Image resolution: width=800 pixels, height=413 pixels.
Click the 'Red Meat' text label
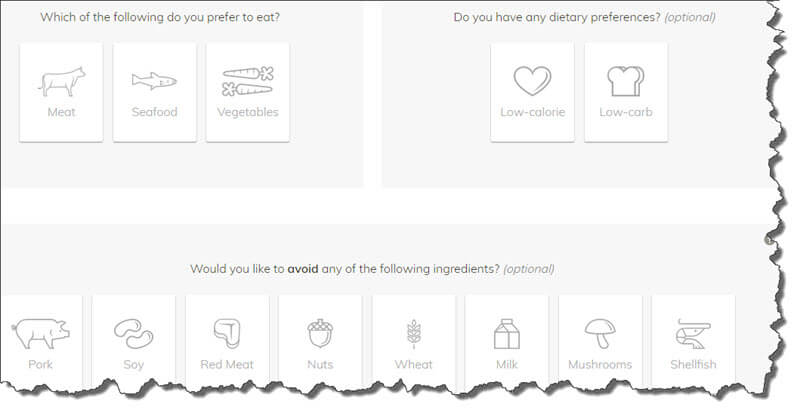[x=227, y=365]
